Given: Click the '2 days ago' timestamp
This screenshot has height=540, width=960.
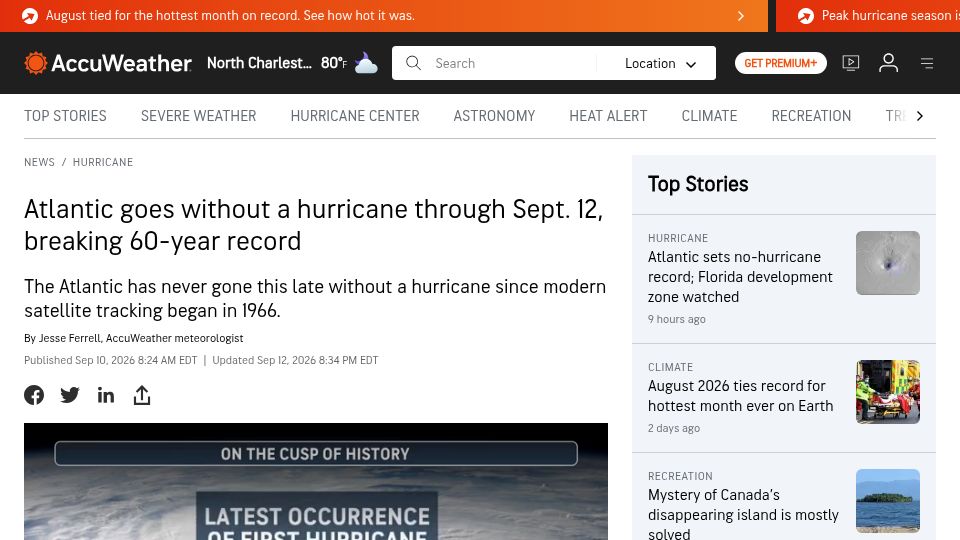Looking at the screenshot, I should pos(673,428).
